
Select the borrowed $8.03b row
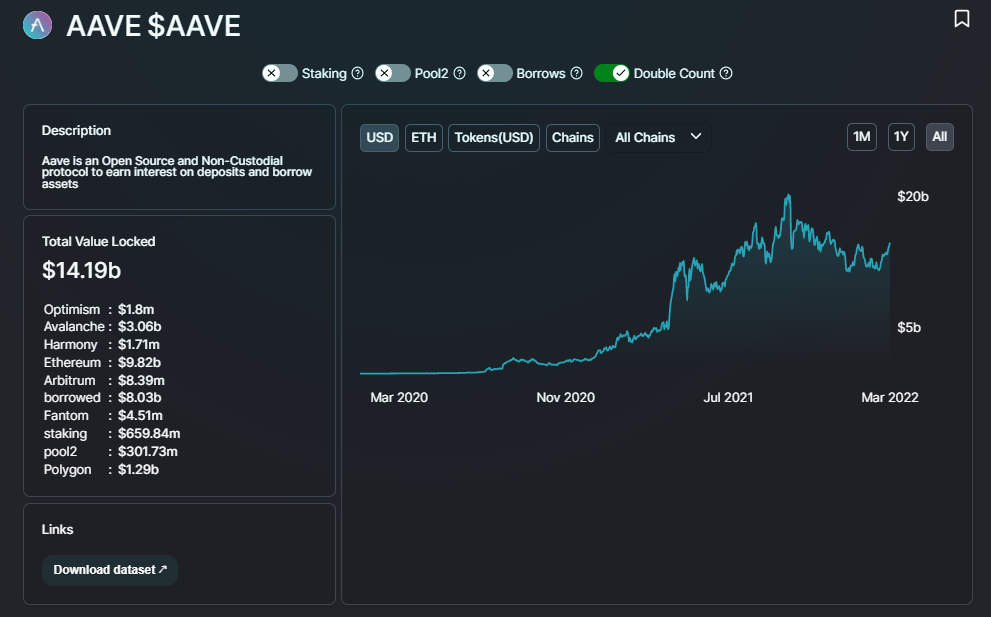[102, 398]
